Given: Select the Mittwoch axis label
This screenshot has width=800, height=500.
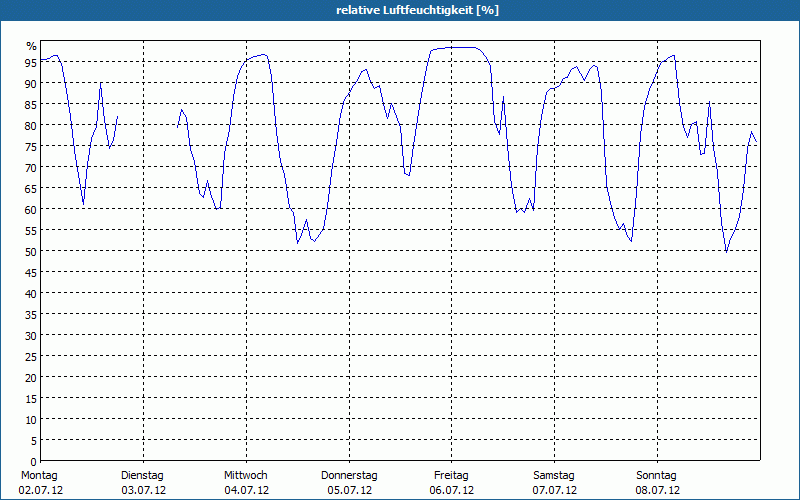Looking at the screenshot, I should point(246,476).
